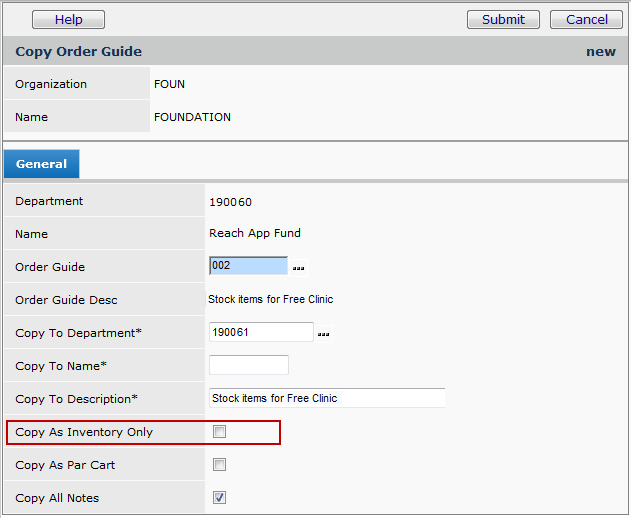Select the empty Copy To Name field
Image resolution: width=631 pixels, height=518 pixels.
[x=248, y=365]
